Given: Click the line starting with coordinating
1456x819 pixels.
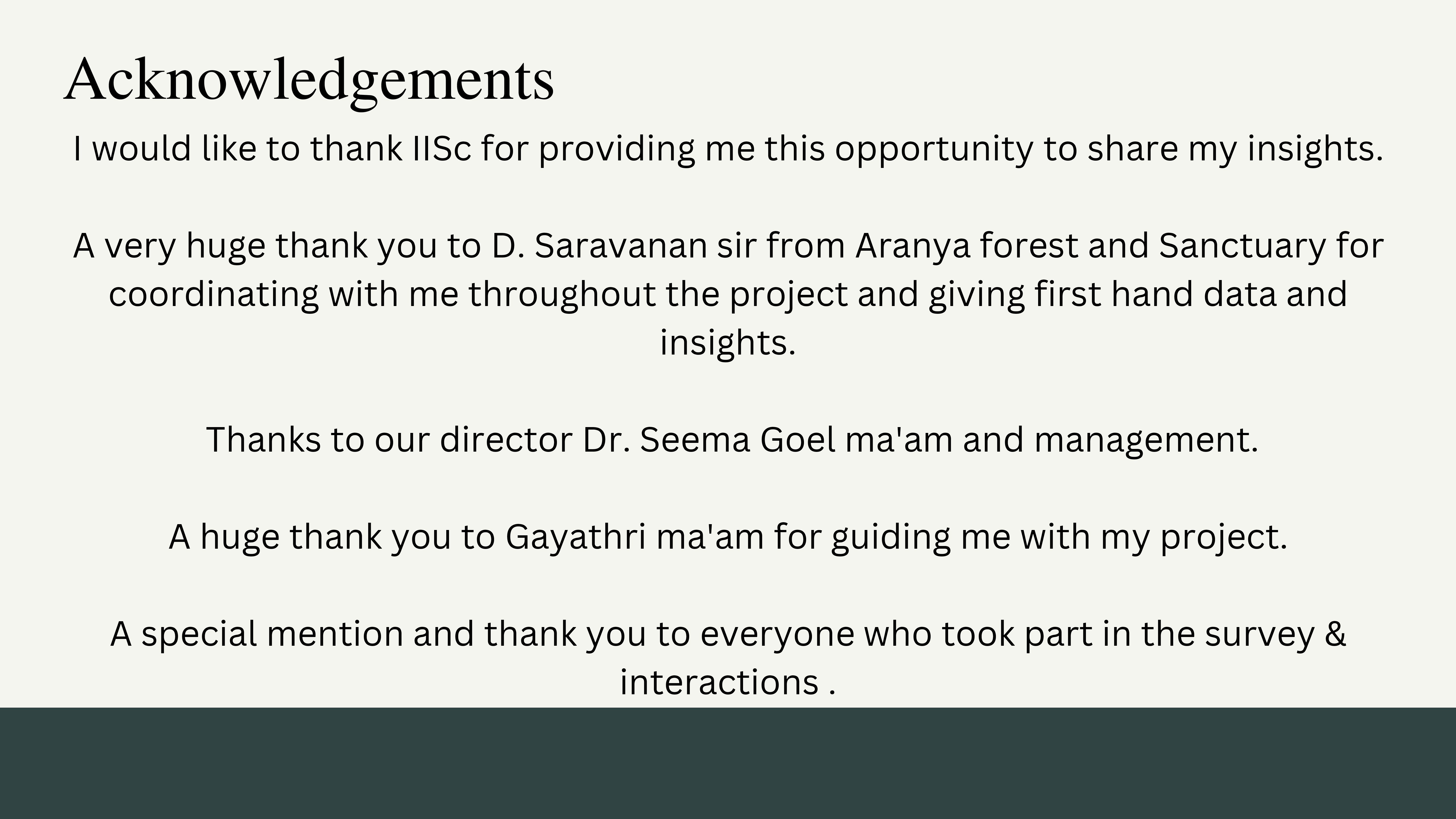Looking at the screenshot, I should (728, 295).
